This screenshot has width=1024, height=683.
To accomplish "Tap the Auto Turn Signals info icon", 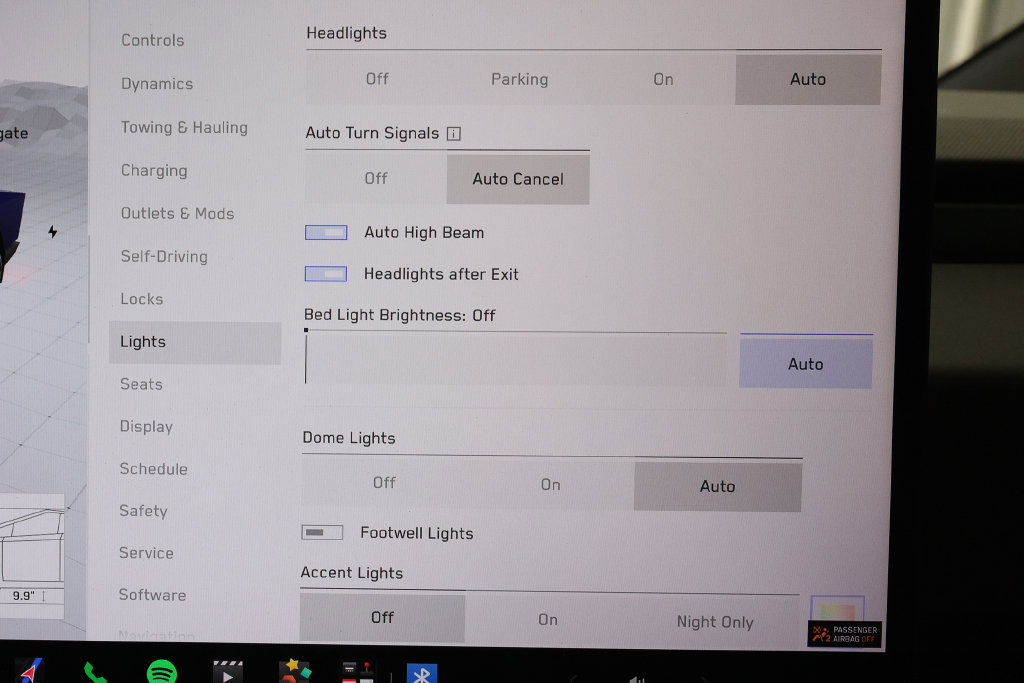I will 453,134.
